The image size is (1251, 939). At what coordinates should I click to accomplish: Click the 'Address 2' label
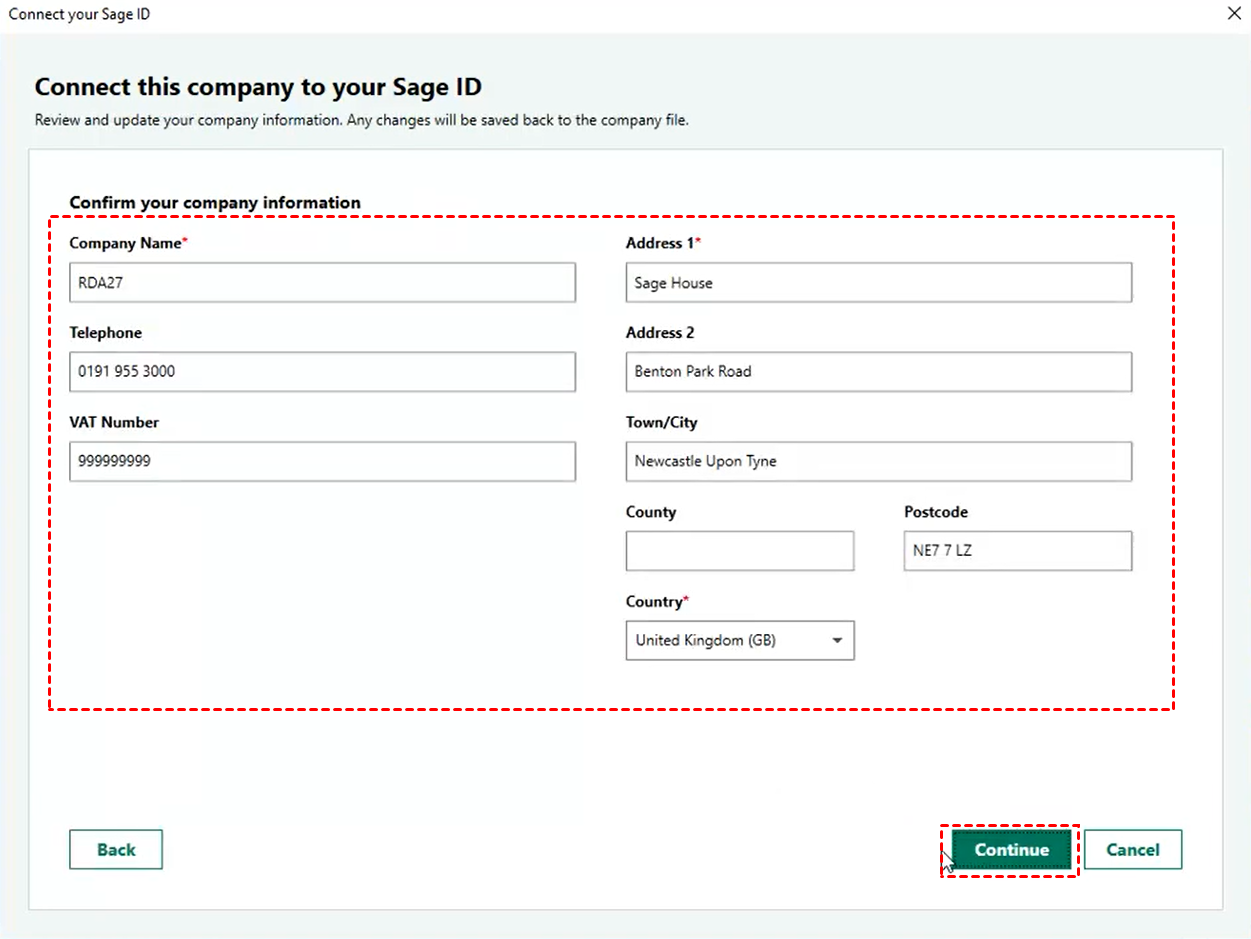point(660,333)
